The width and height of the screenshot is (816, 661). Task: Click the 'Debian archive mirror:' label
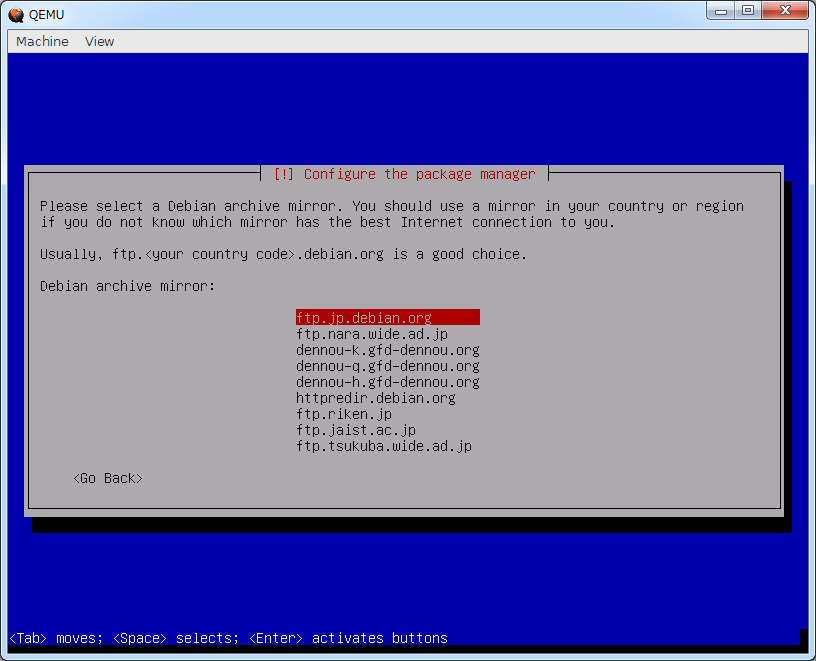click(x=128, y=286)
